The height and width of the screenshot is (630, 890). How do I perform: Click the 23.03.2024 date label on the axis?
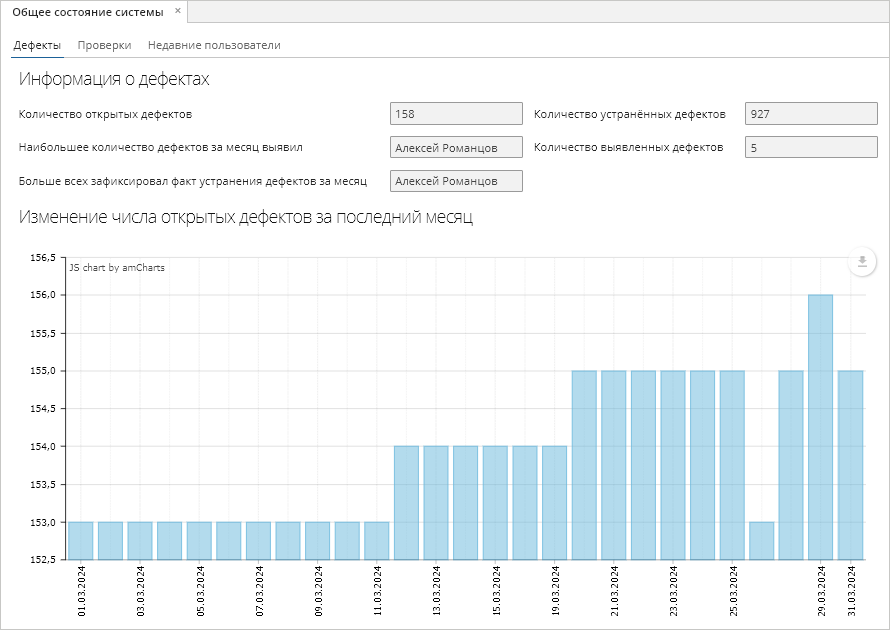coord(673,591)
